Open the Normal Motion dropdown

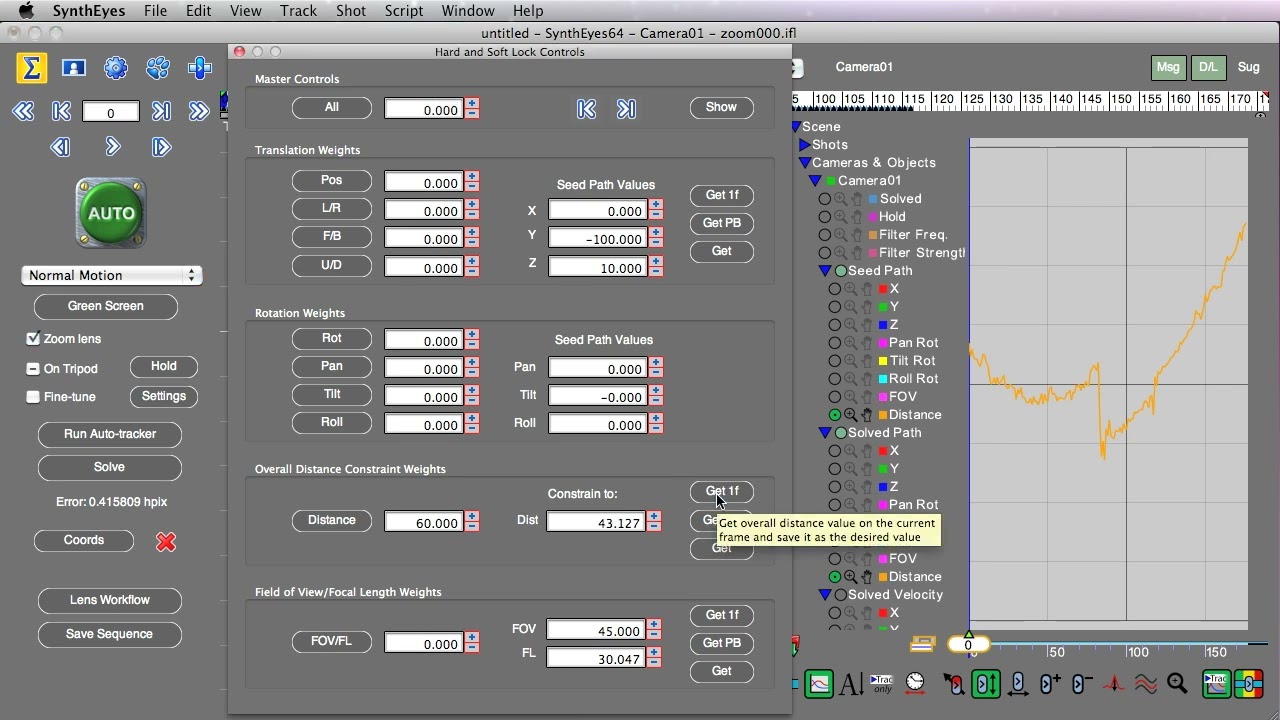(x=111, y=275)
